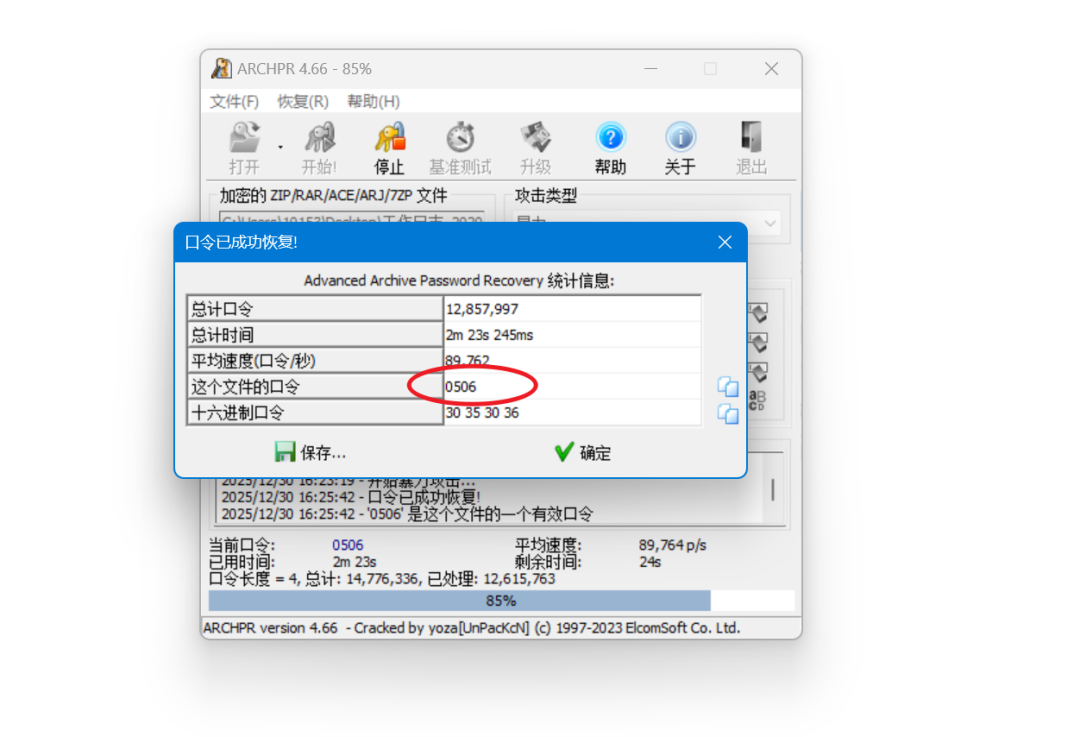The image size is (1080, 737).
Task: Close the ARCHPR main window
Action: click(x=771, y=68)
